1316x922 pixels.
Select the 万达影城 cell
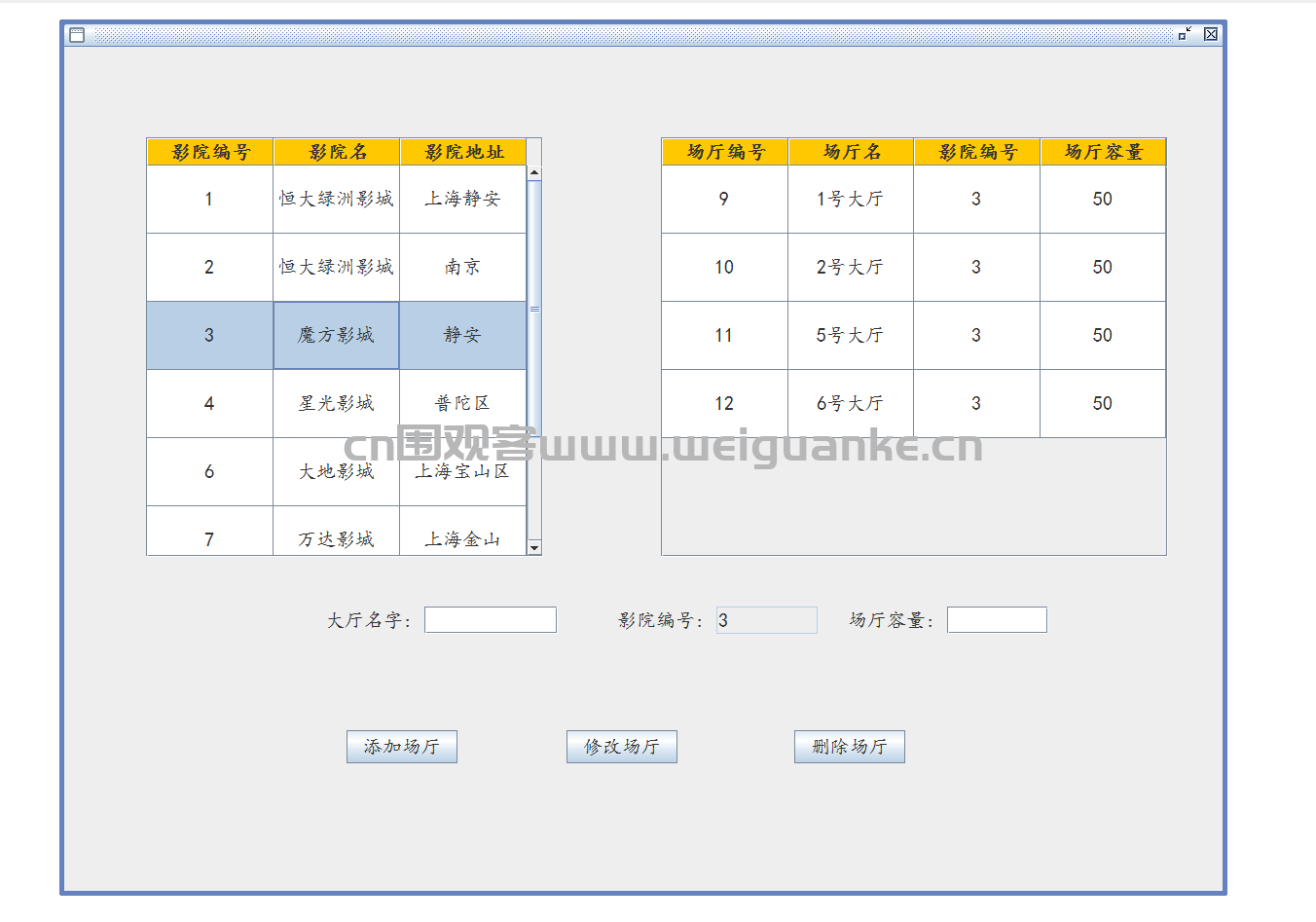pyautogui.click(x=337, y=531)
